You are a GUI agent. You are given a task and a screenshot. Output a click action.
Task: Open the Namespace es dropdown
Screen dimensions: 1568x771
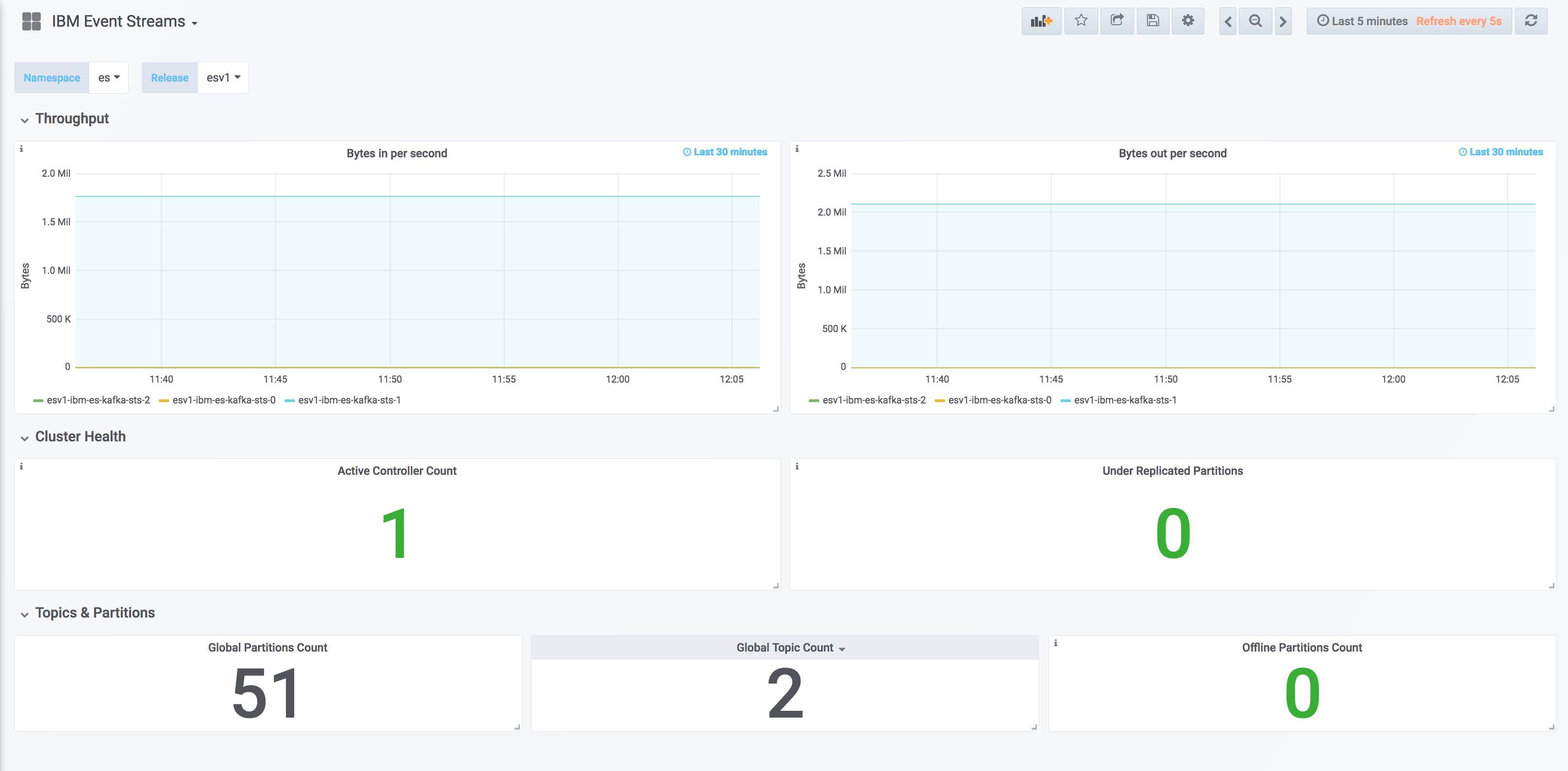click(x=108, y=77)
